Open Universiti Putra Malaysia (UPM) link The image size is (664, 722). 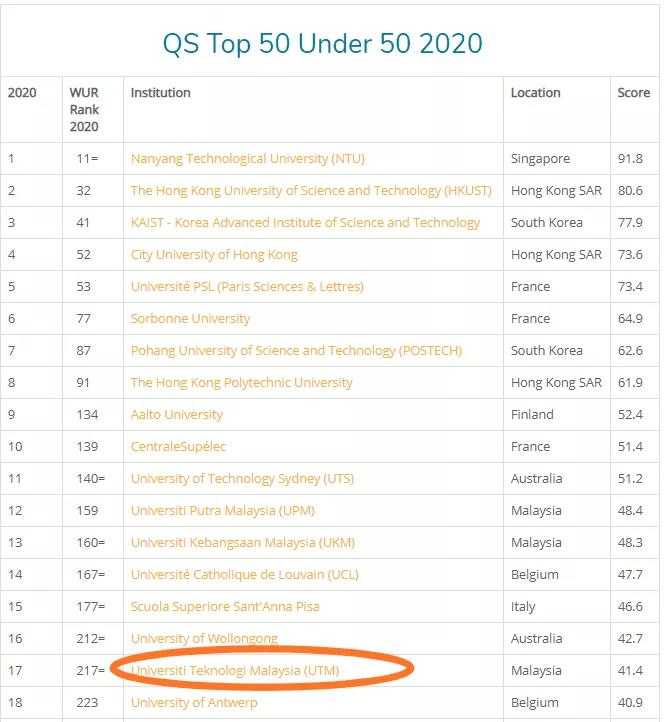coord(223,511)
